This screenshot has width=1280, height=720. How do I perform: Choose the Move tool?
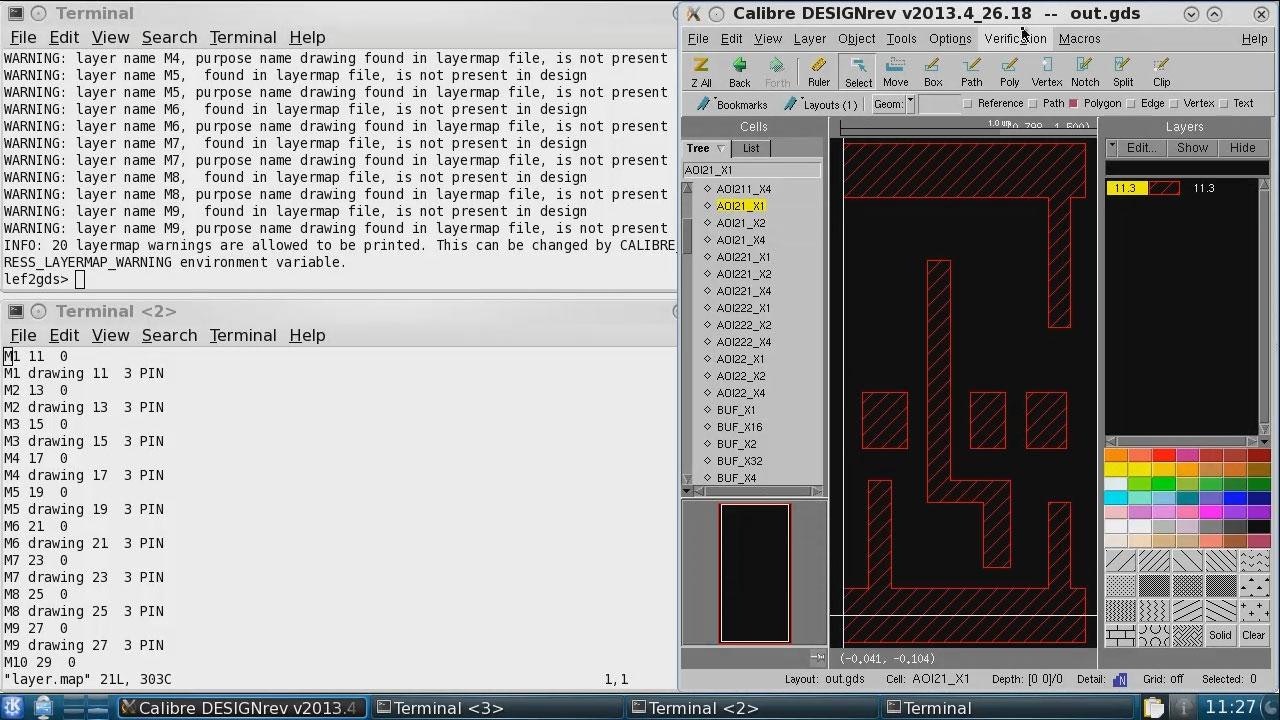point(896,72)
